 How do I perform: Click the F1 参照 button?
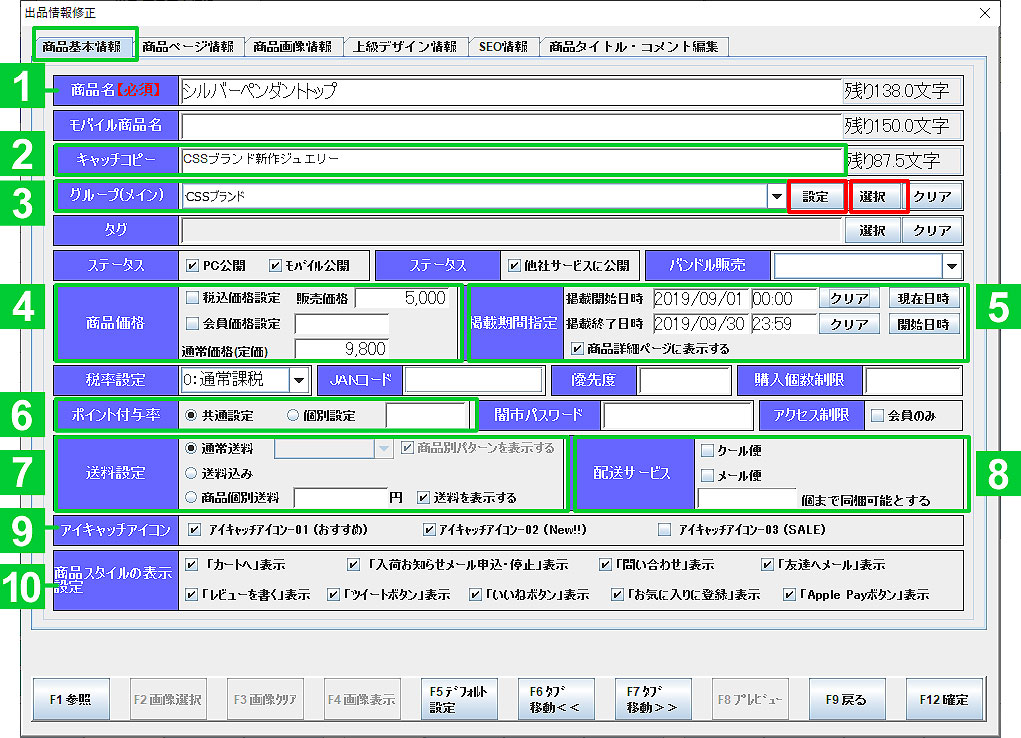[71, 700]
